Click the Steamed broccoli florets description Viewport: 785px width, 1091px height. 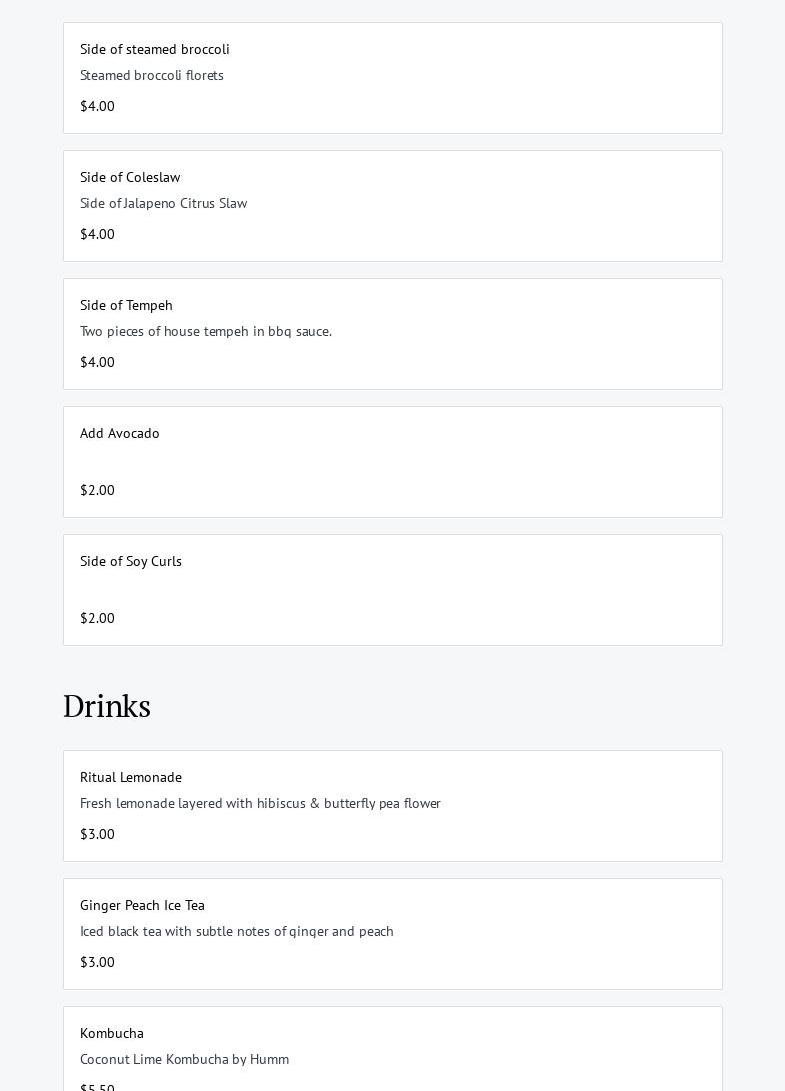point(152,75)
